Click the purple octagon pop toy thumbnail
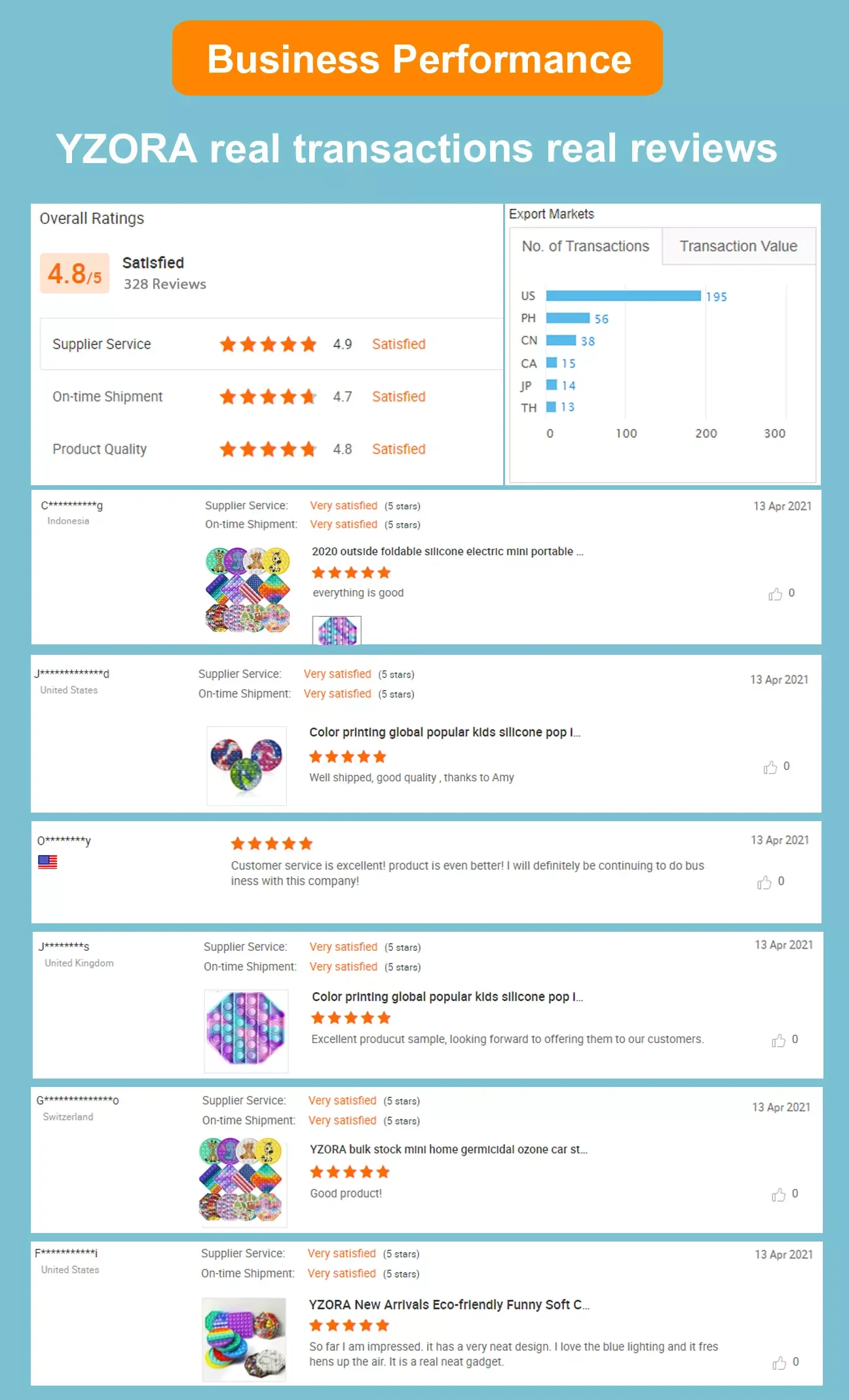Viewport: 849px width, 1400px height. coord(246,1031)
